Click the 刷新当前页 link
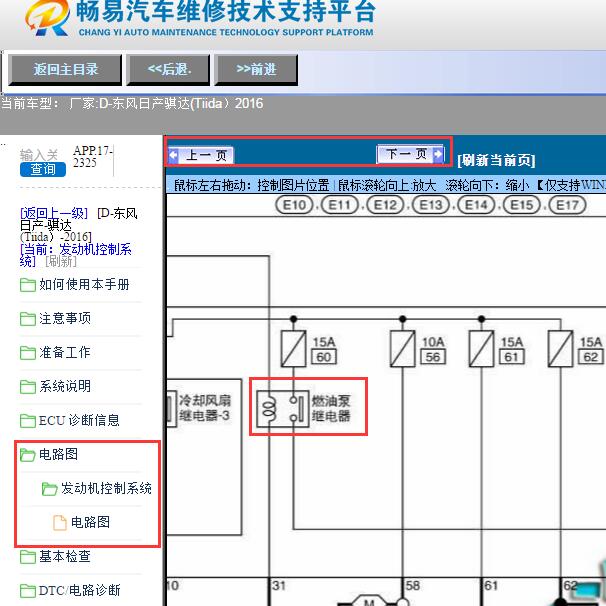Screen dimensions: 606x606 pyautogui.click(x=496, y=160)
